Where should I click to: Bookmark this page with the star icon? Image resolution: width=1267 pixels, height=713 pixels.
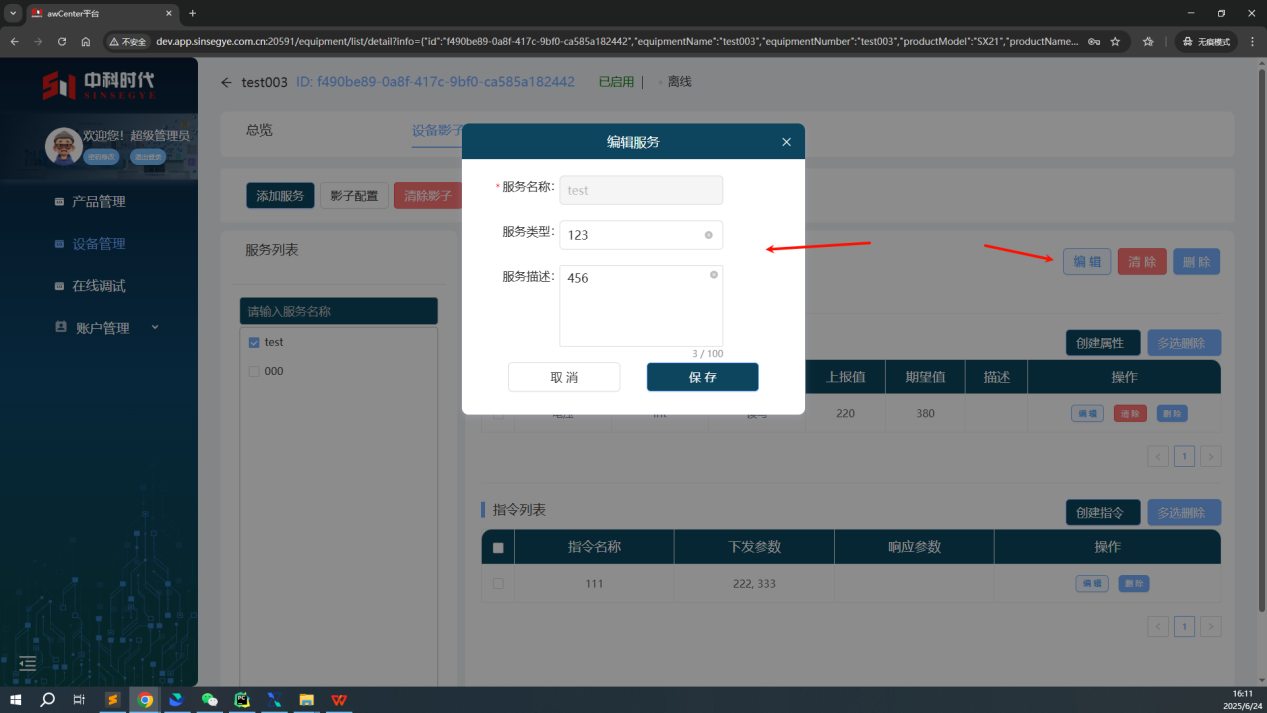1115,42
